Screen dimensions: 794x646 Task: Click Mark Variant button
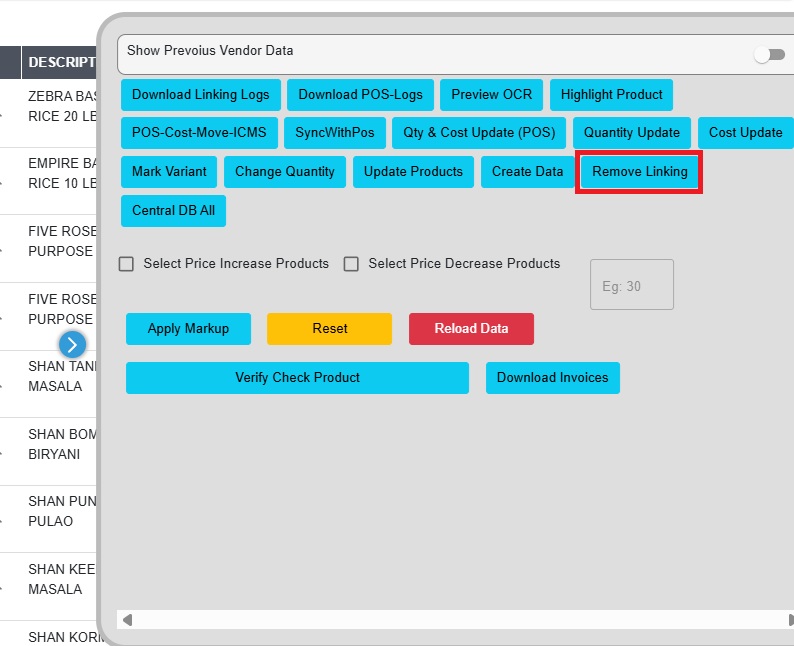click(x=169, y=172)
